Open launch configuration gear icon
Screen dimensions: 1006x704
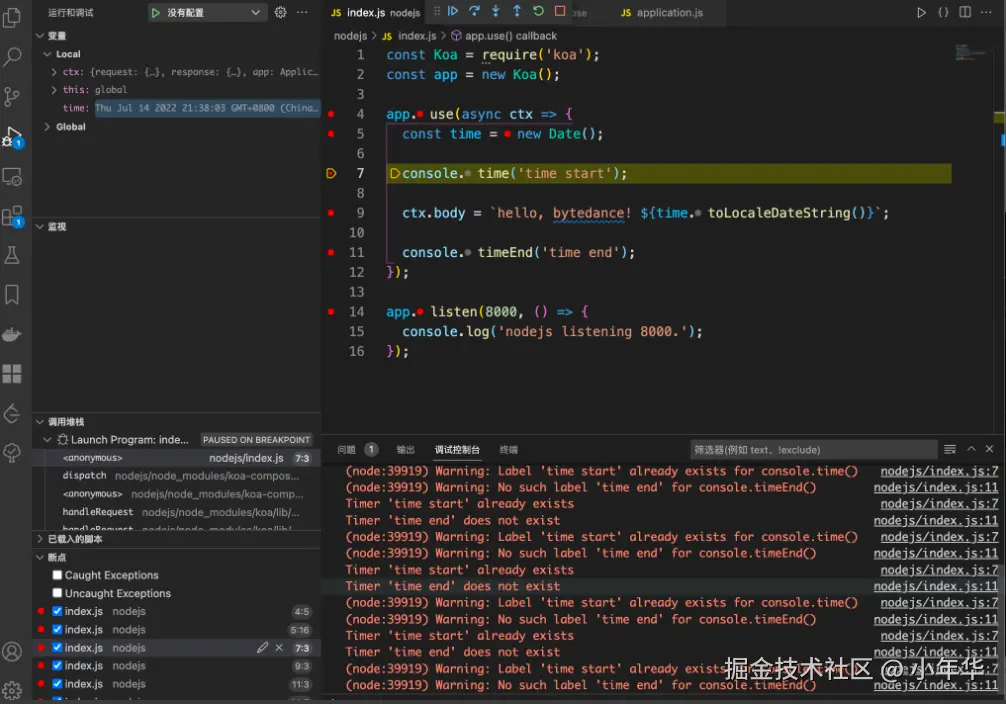(281, 12)
